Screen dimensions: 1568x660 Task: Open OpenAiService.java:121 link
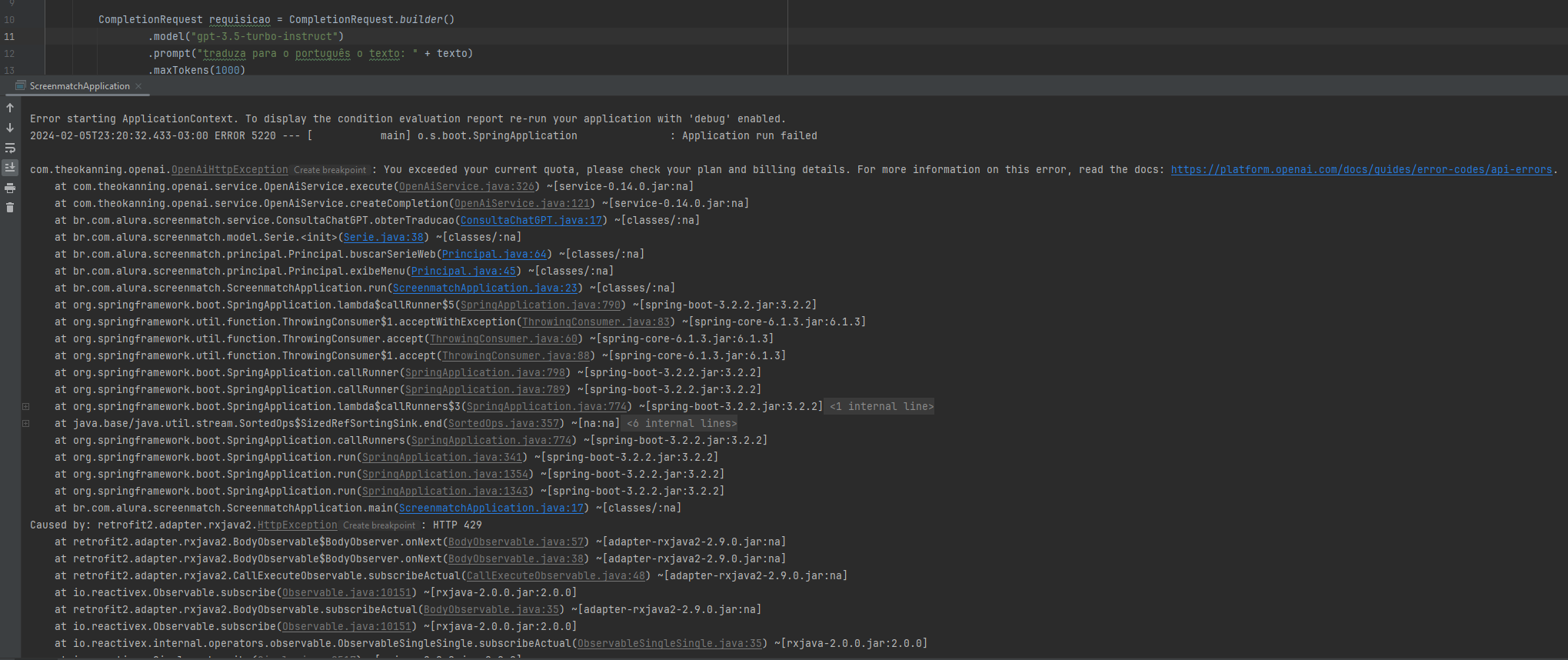521,203
